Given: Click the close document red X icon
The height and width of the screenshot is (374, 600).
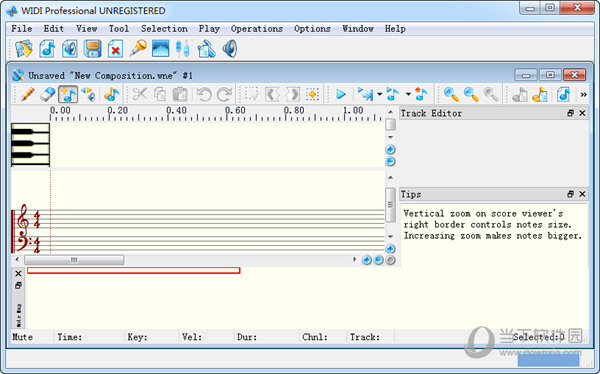Looking at the screenshot, I should tap(115, 49).
